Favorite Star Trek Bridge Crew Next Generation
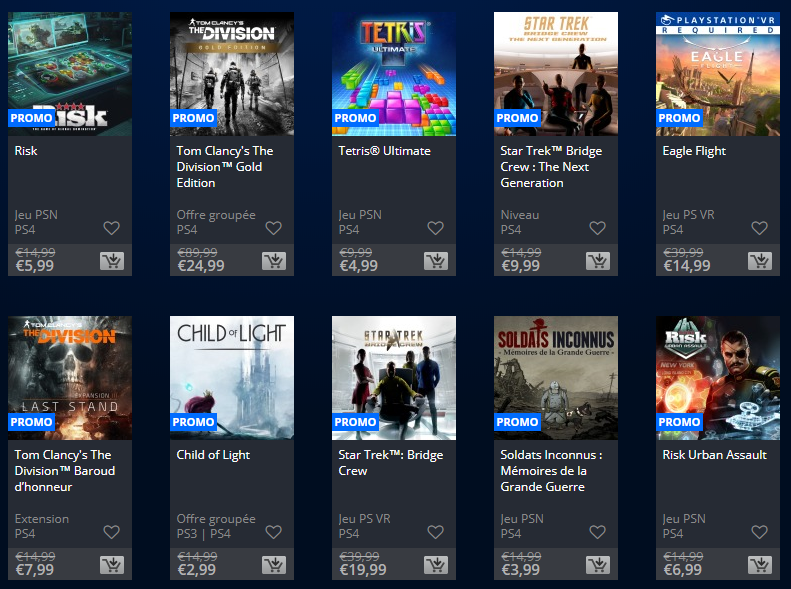Viewport: 791px width, 589px height. 597,228
